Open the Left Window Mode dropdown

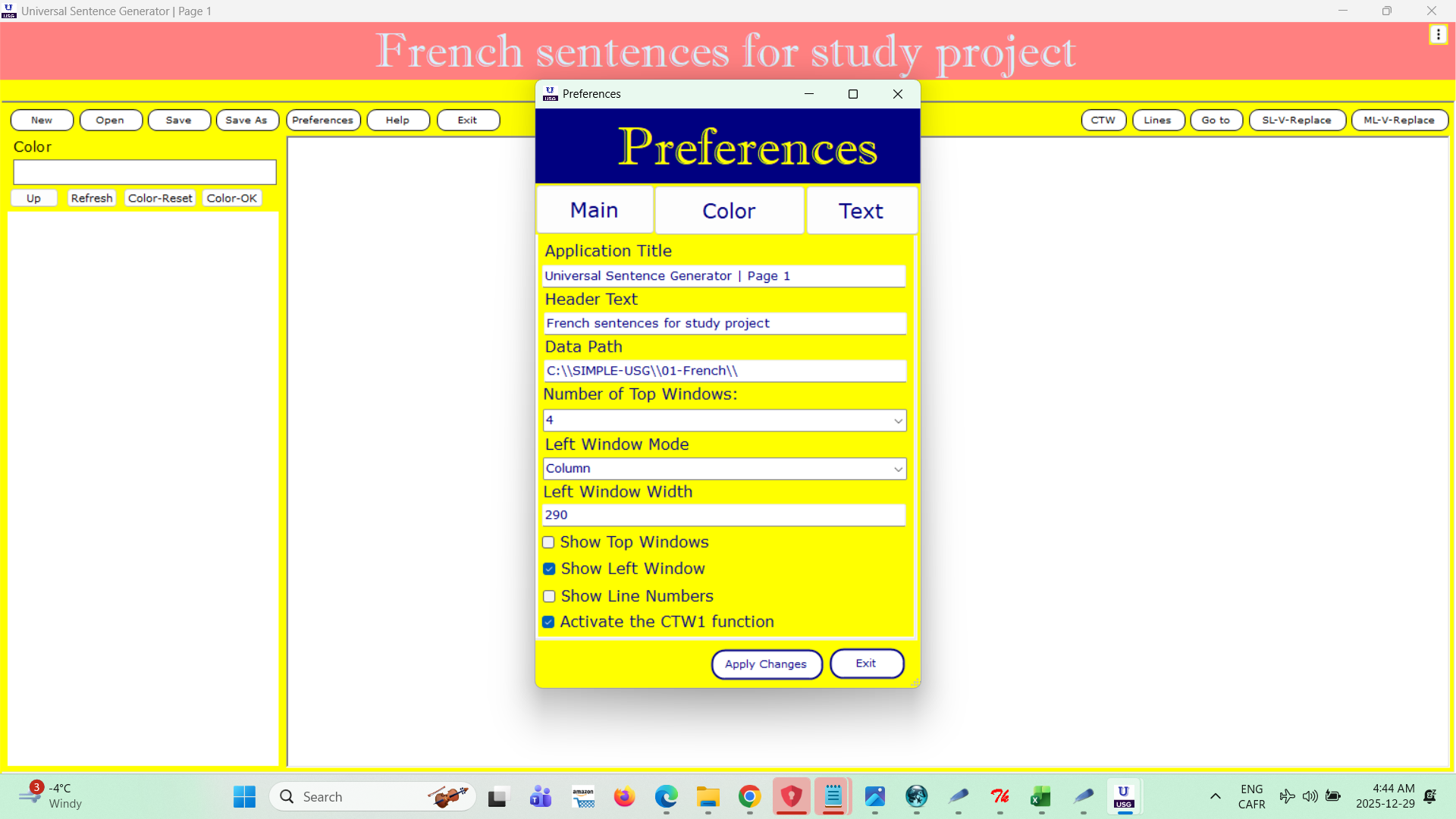[724, 469]
